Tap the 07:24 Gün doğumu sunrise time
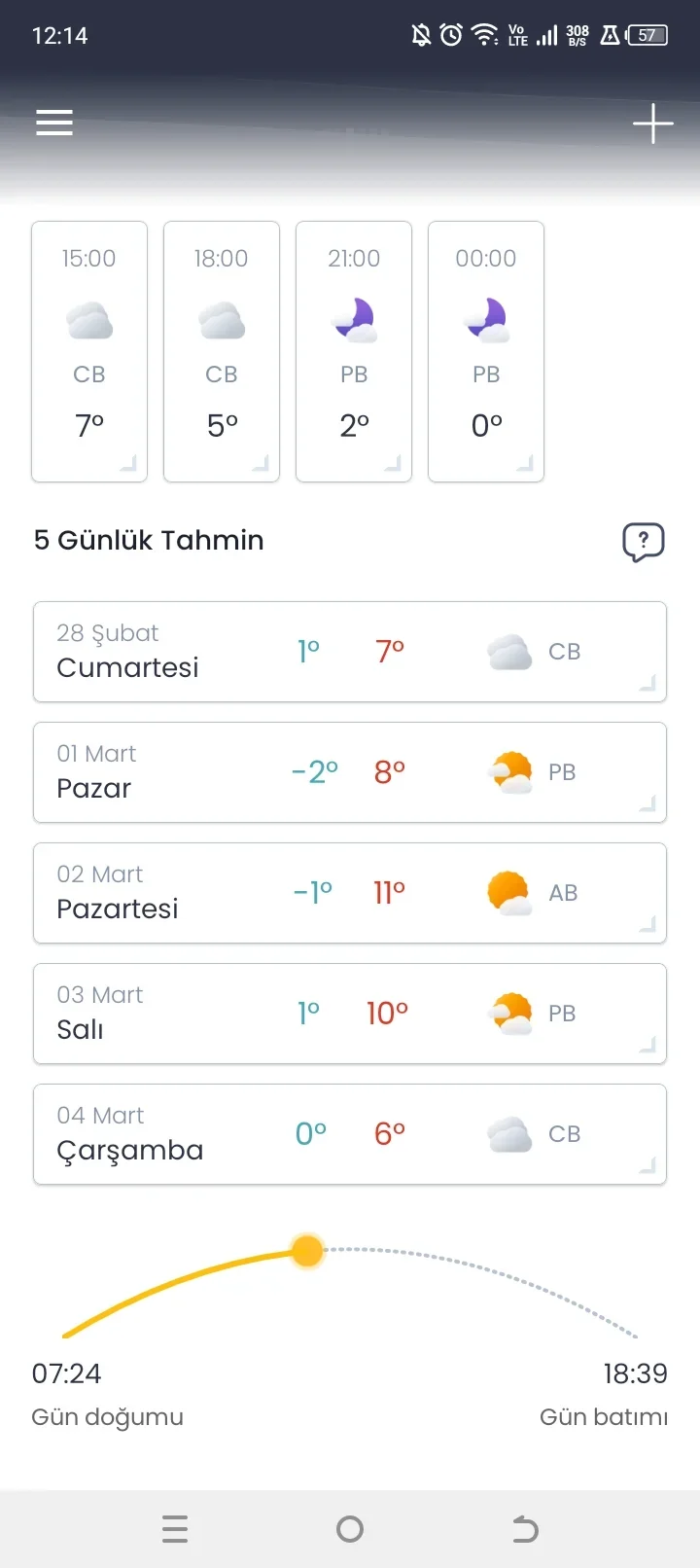700x1568 pixels. coord(67,1373)
